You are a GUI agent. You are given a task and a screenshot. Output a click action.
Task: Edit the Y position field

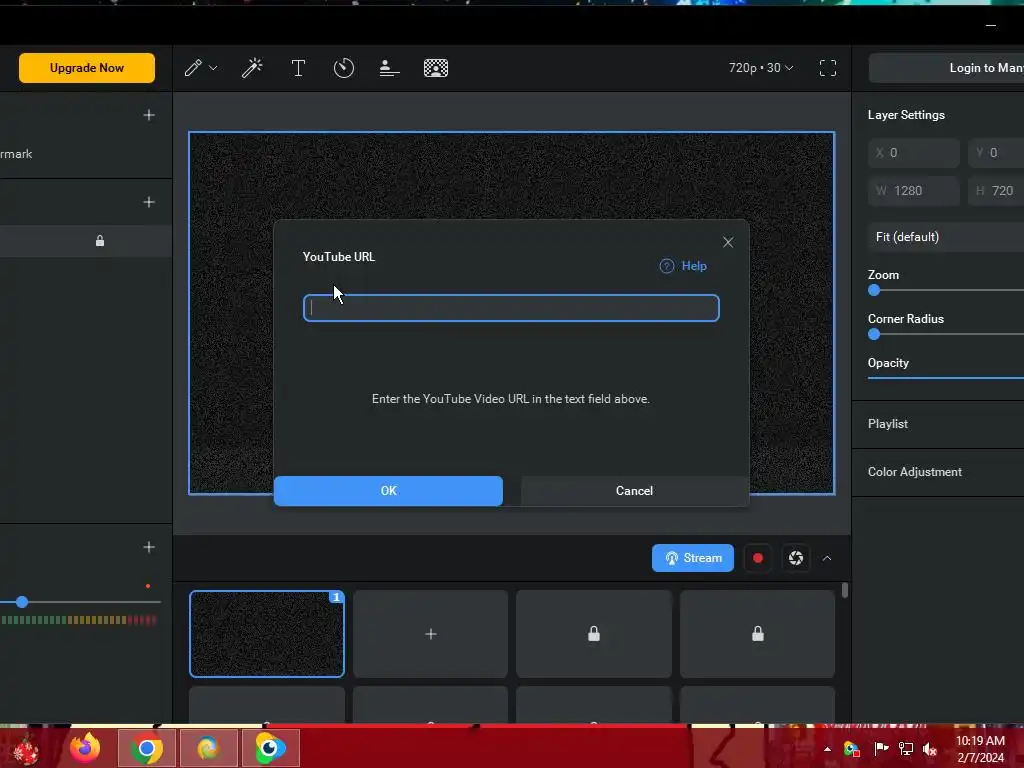click(996, 153)
